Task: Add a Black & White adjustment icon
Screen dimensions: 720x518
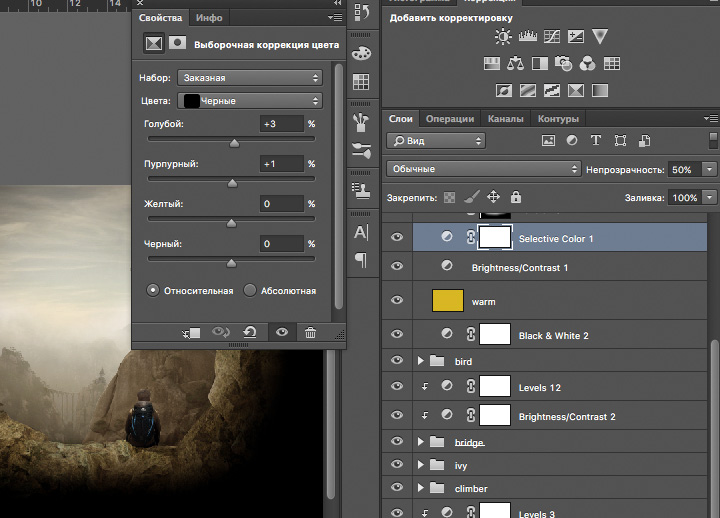Action: click(x=540, y=63)
